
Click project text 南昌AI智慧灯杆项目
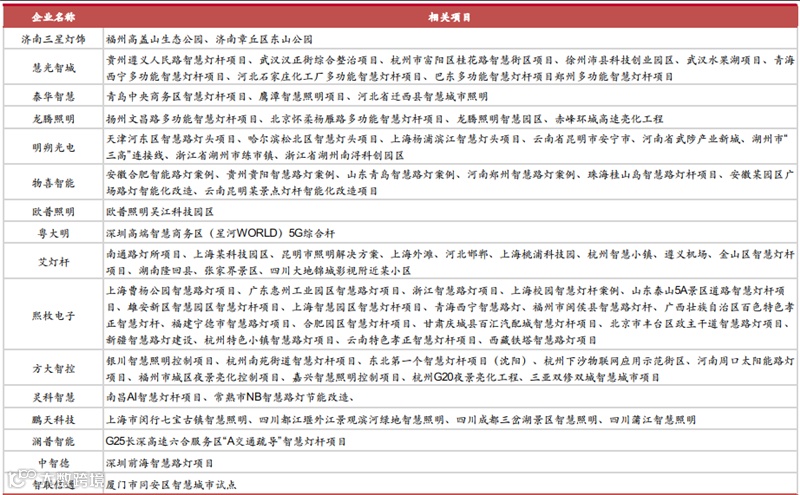154,397
